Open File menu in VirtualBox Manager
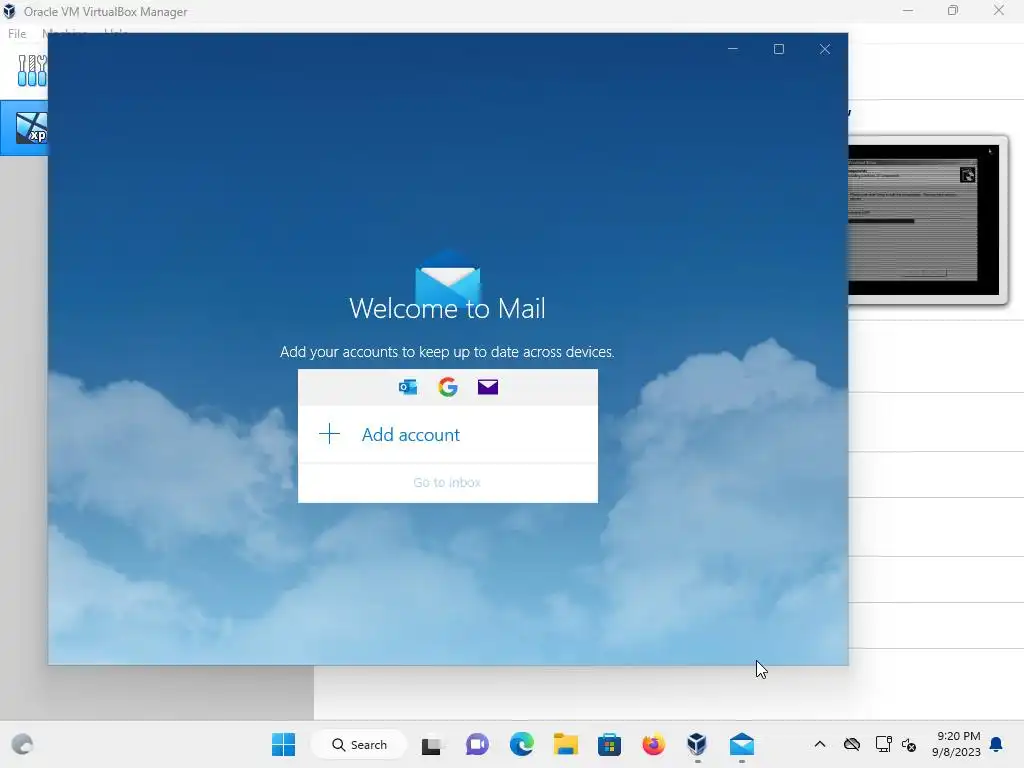Image resolution: width=1024 pixels, height=768 pixels. 17,33
